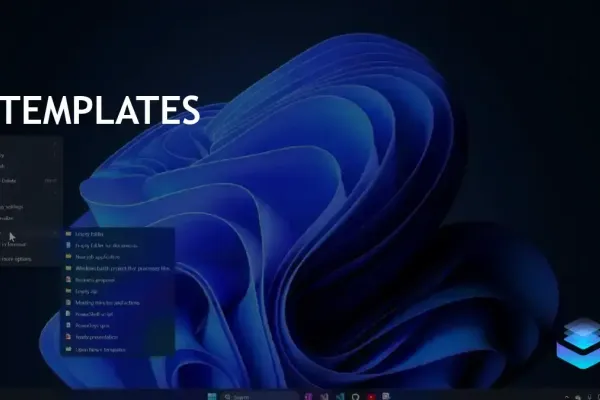Click Open in Terminal menu entry
This screenshot has width=600, height=400.
tap(30, 244)
